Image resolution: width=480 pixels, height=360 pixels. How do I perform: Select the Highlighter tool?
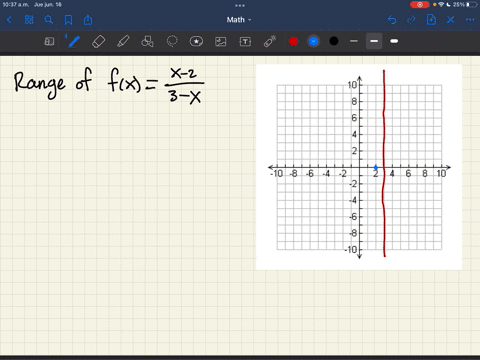(x=123, y=41)
